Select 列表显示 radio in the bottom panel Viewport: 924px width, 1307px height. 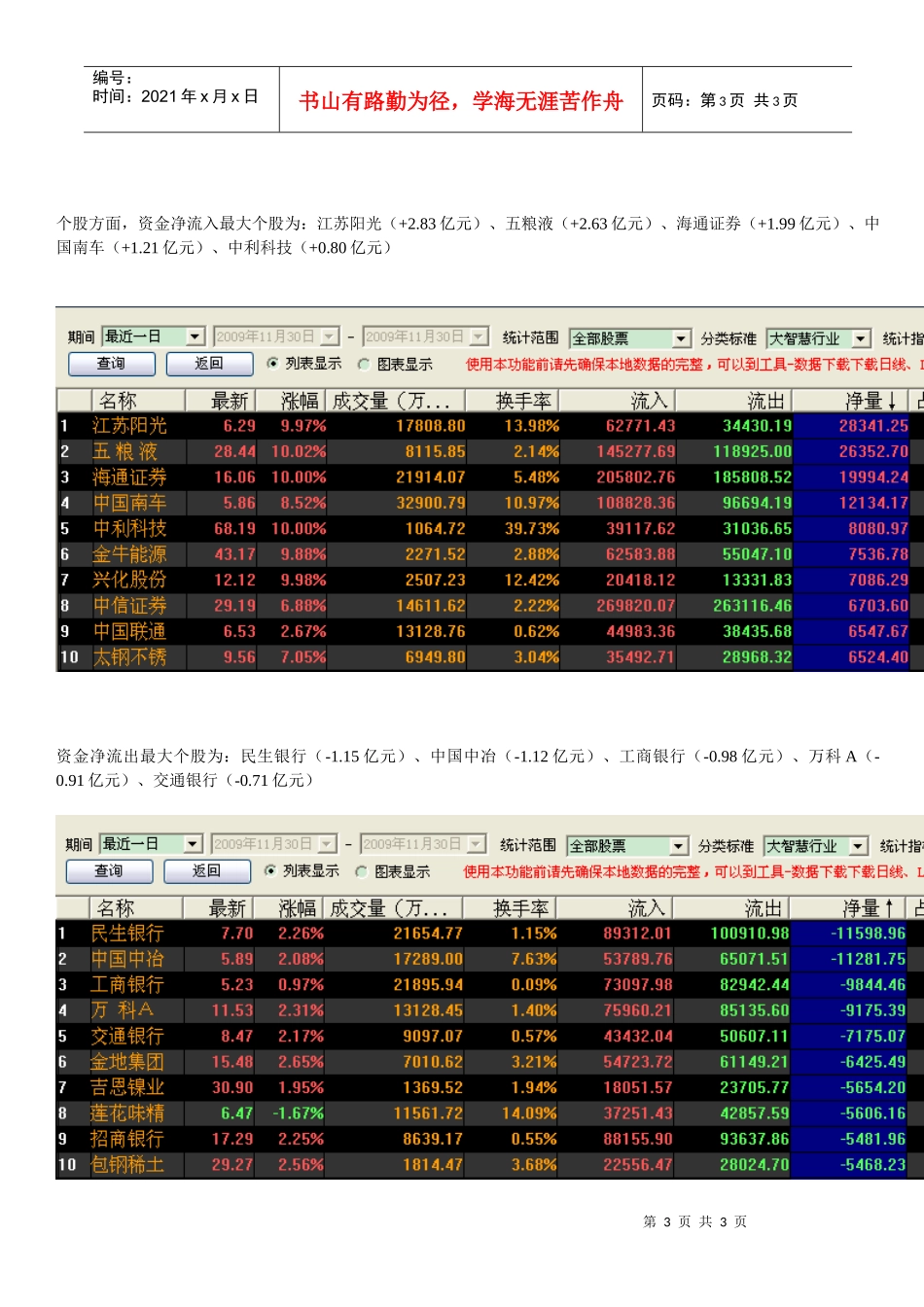(270, 871)
